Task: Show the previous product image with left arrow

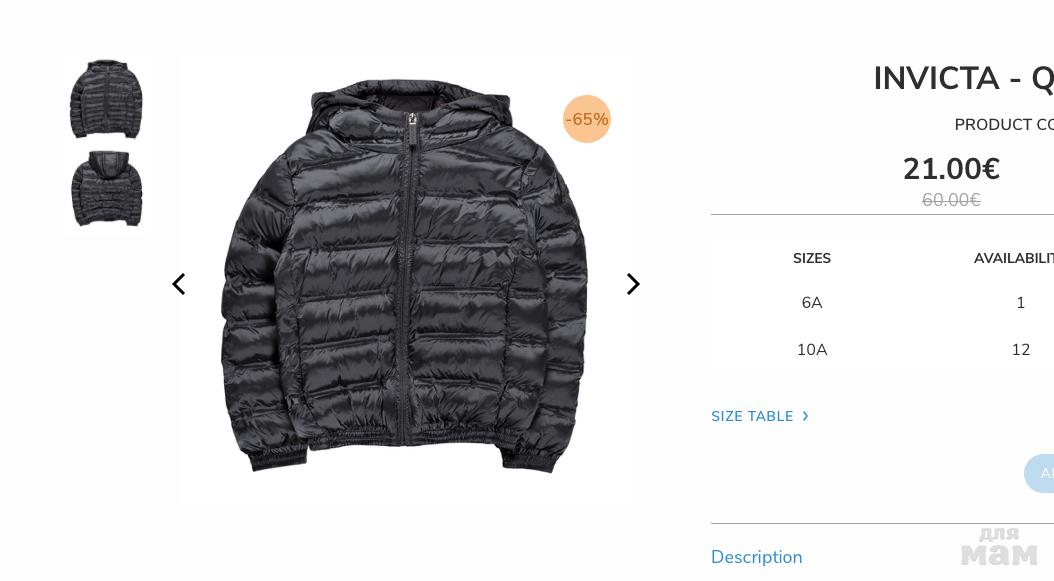Action: [x=178, y=284]
